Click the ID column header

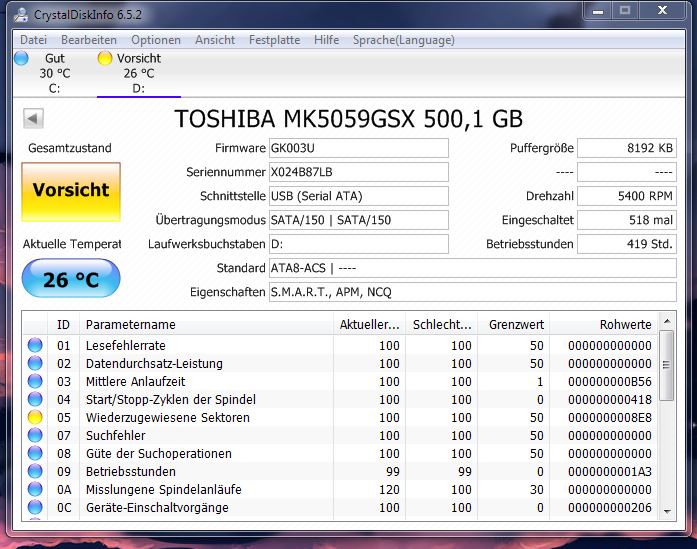coord(63,325)
